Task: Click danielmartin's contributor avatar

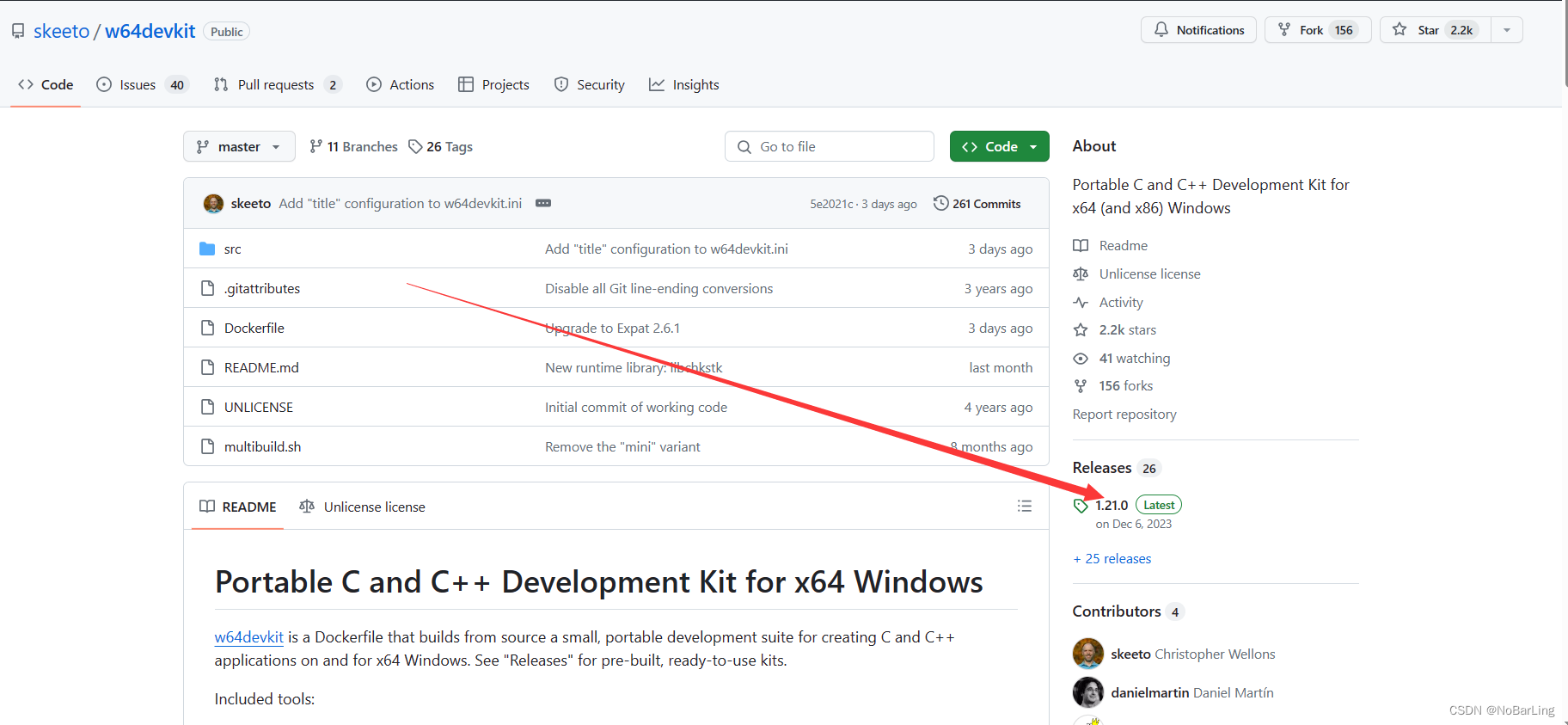Action: tap(1088, 692)
